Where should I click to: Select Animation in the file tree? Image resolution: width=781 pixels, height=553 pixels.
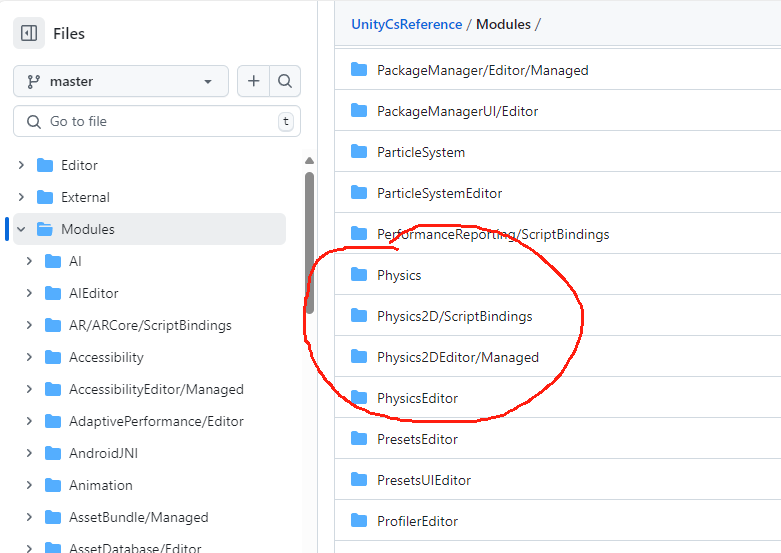coord(101,485)
